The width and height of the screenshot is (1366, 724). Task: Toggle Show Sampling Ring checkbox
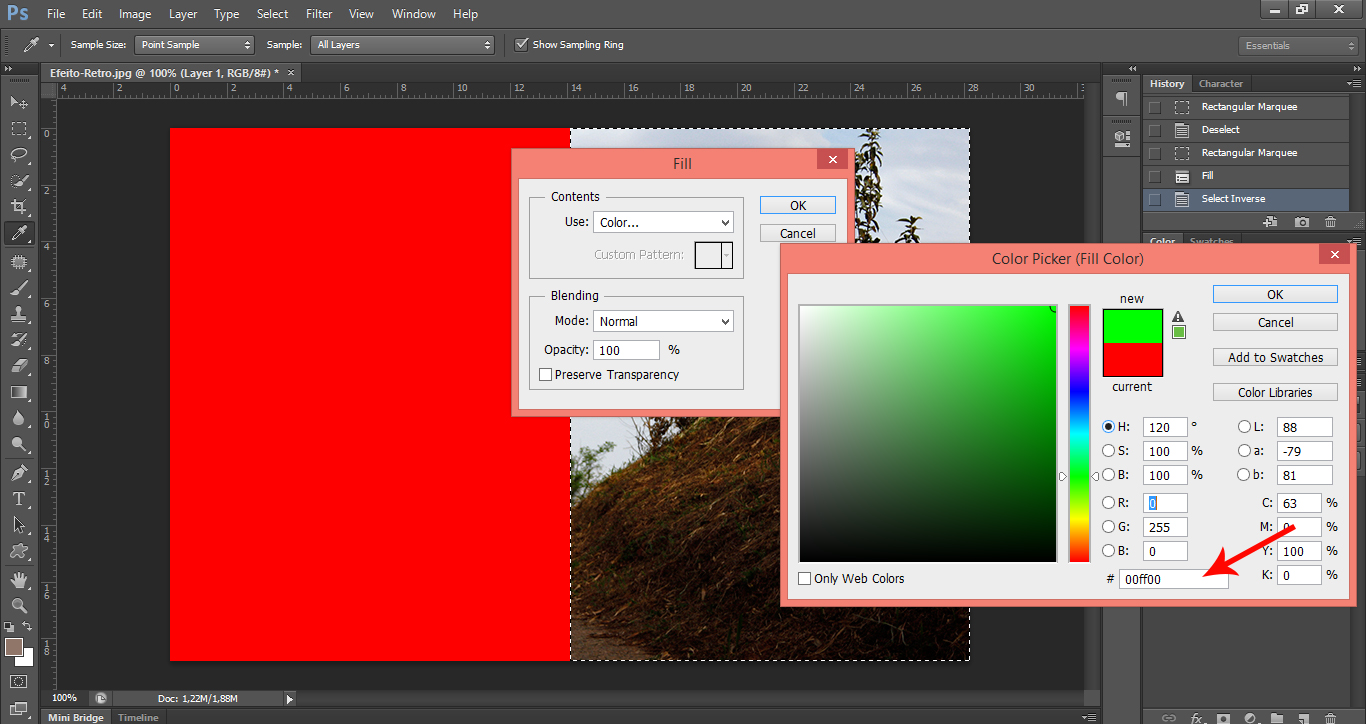(521, 45)
